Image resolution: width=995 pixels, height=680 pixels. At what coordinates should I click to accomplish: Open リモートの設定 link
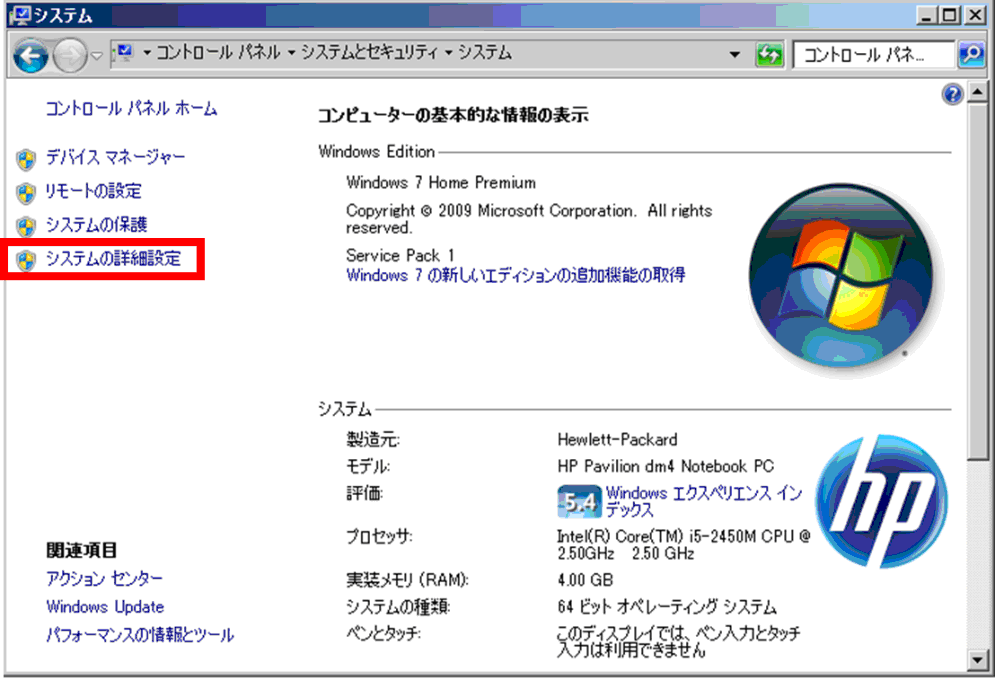click(93, 191)
